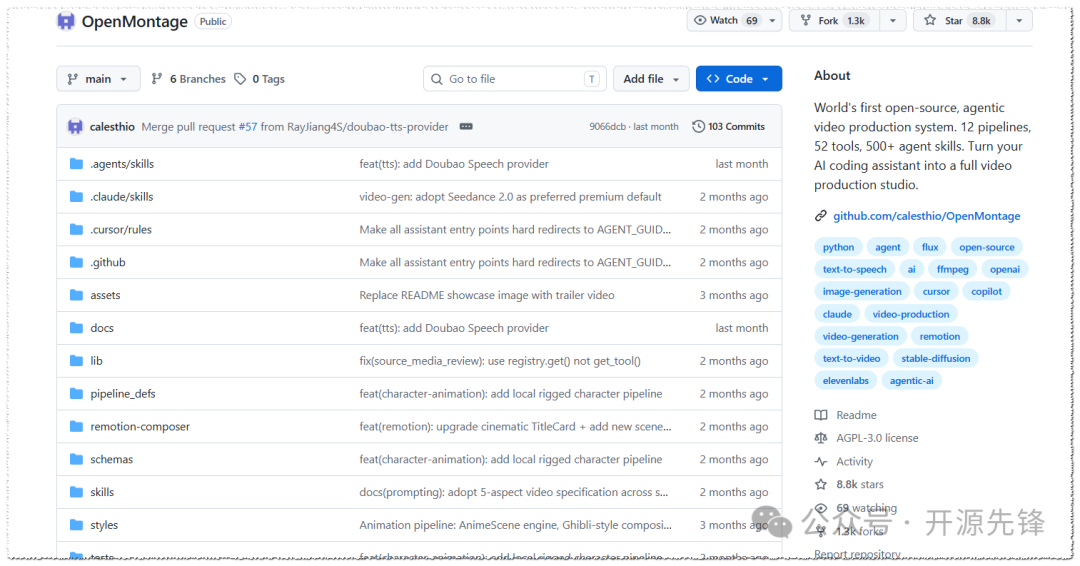
Task: Click the folder icon beside skills
Action: (76, 492)
